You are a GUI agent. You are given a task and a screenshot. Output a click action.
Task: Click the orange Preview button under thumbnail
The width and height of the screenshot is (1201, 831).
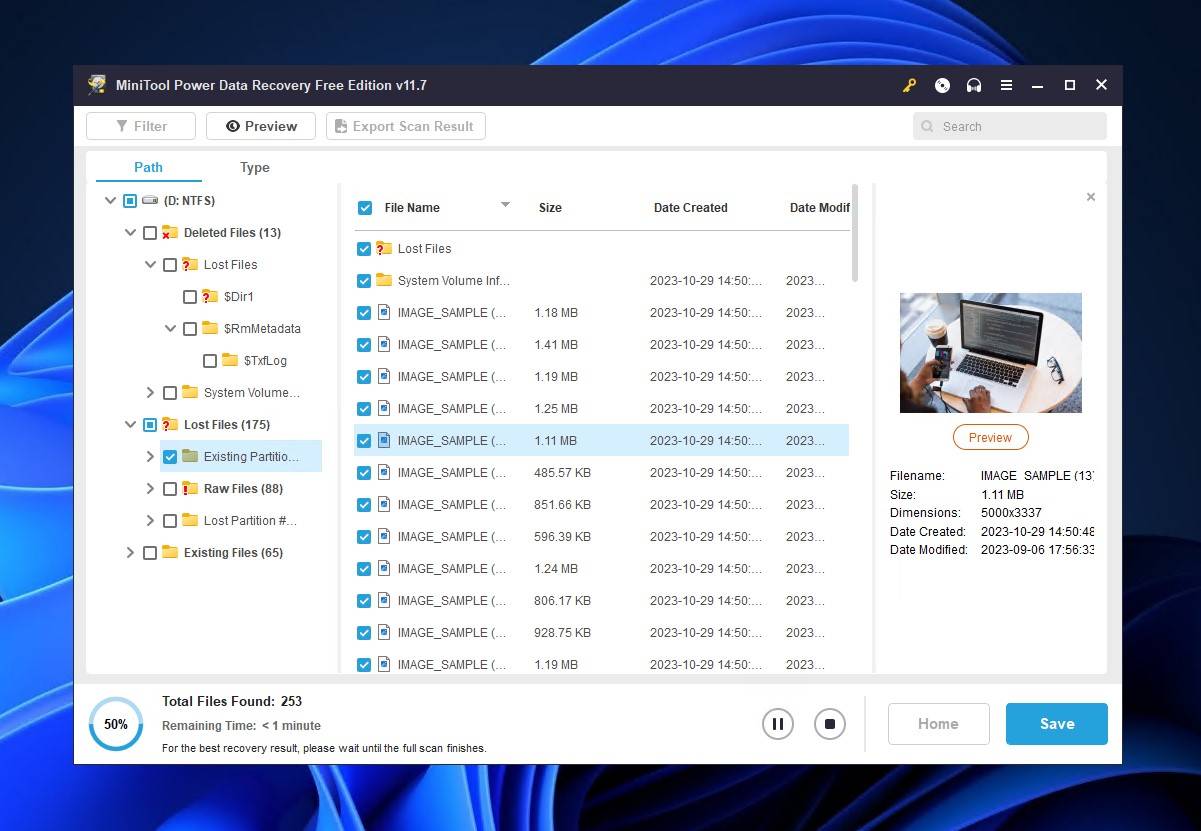(x=990, y=437)
